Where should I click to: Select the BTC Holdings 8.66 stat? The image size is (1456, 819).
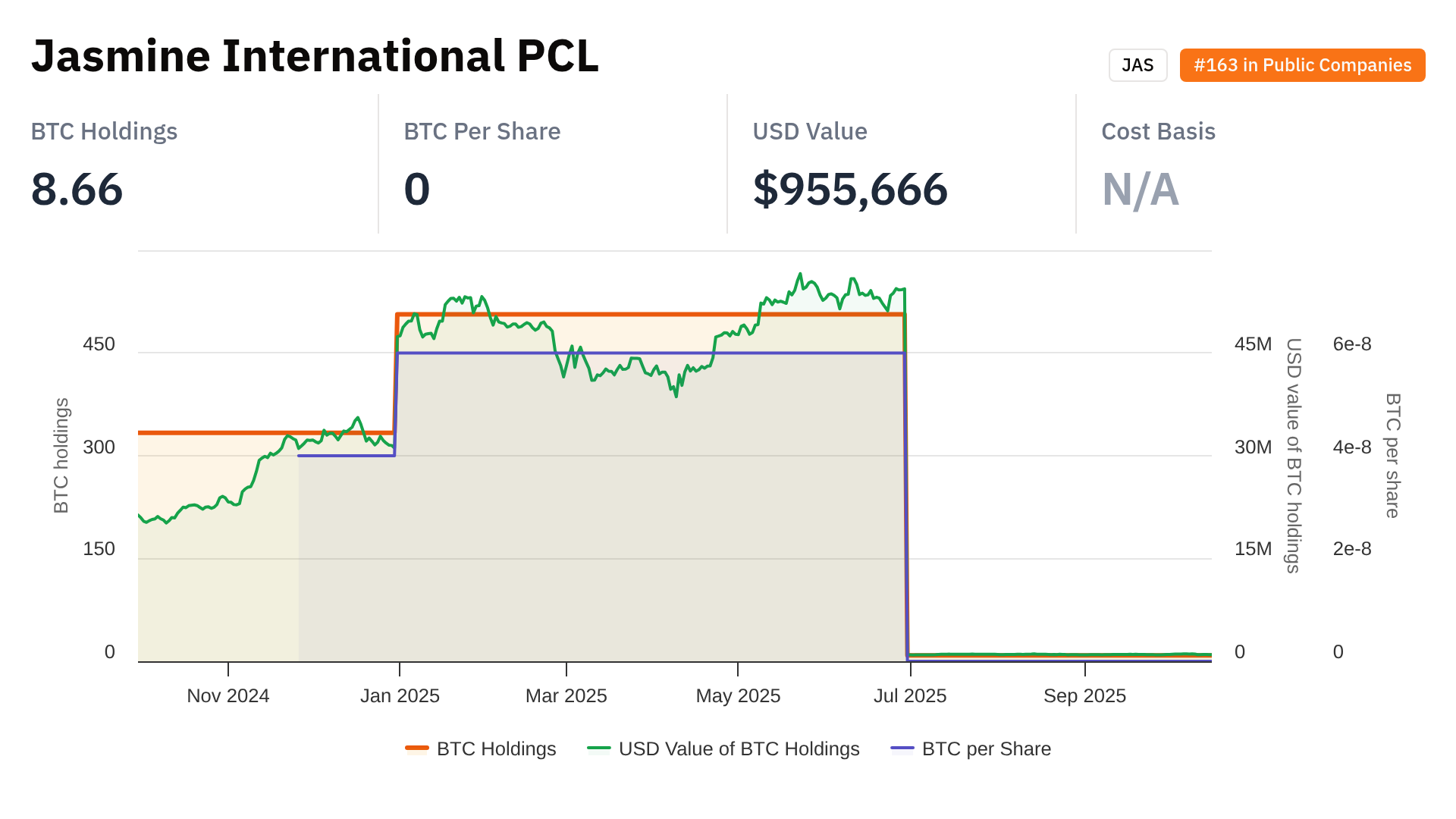[x=77, y=189]
